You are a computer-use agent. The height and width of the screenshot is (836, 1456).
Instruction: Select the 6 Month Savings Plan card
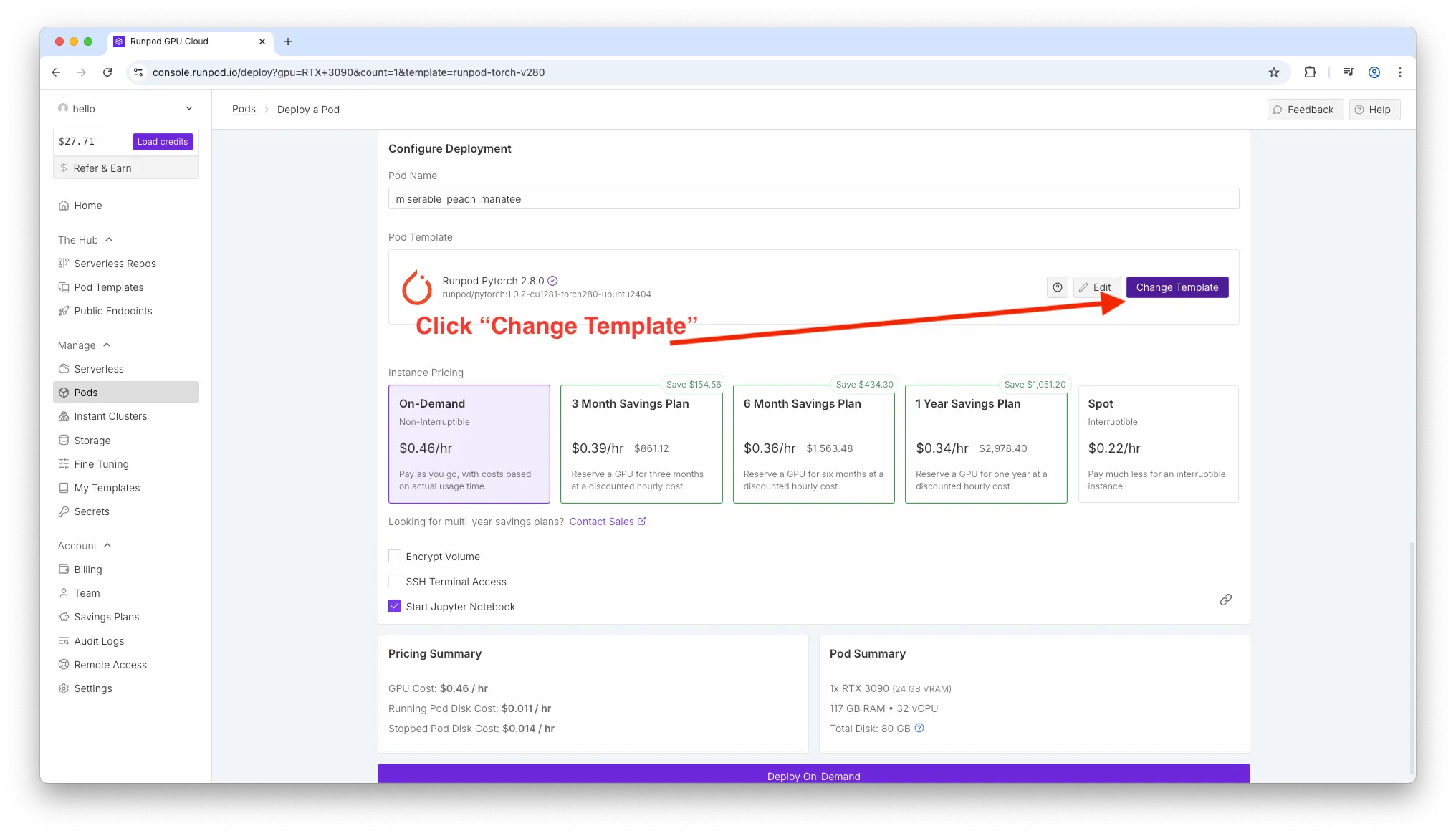(x=814, y=444)
